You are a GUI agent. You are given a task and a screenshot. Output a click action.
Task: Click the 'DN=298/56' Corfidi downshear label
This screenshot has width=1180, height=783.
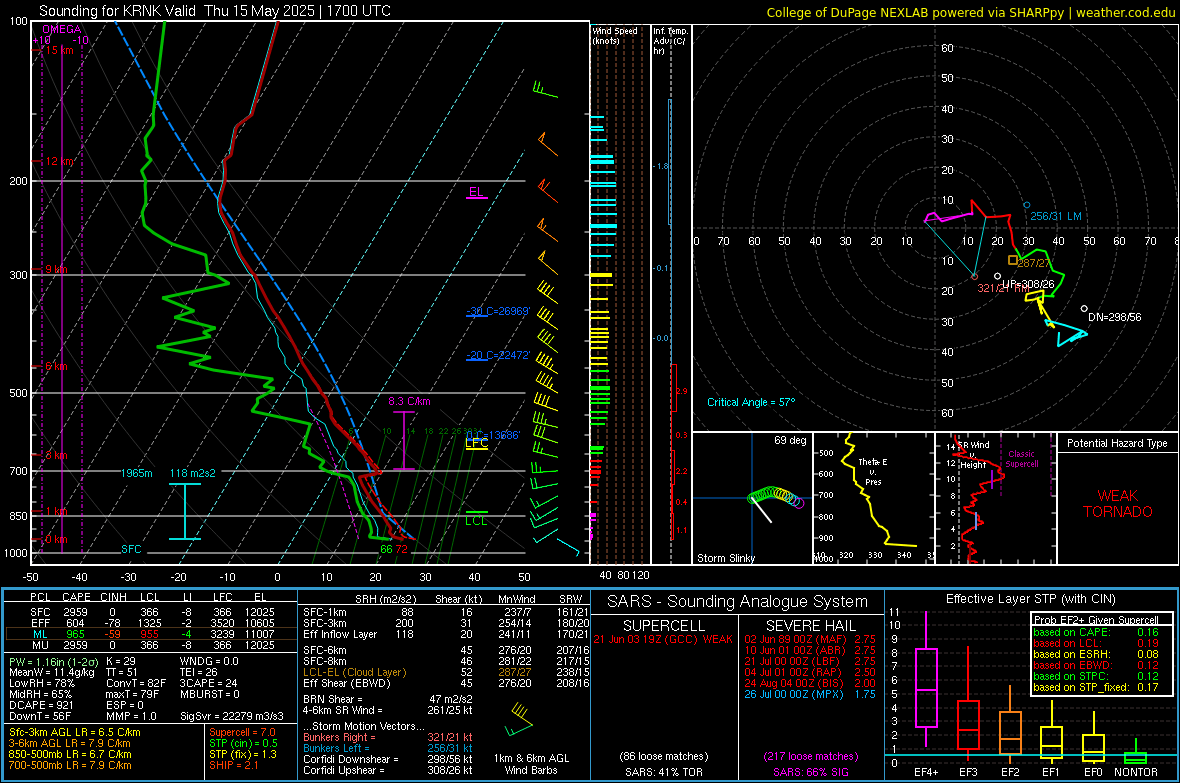tap(1115, 317)
